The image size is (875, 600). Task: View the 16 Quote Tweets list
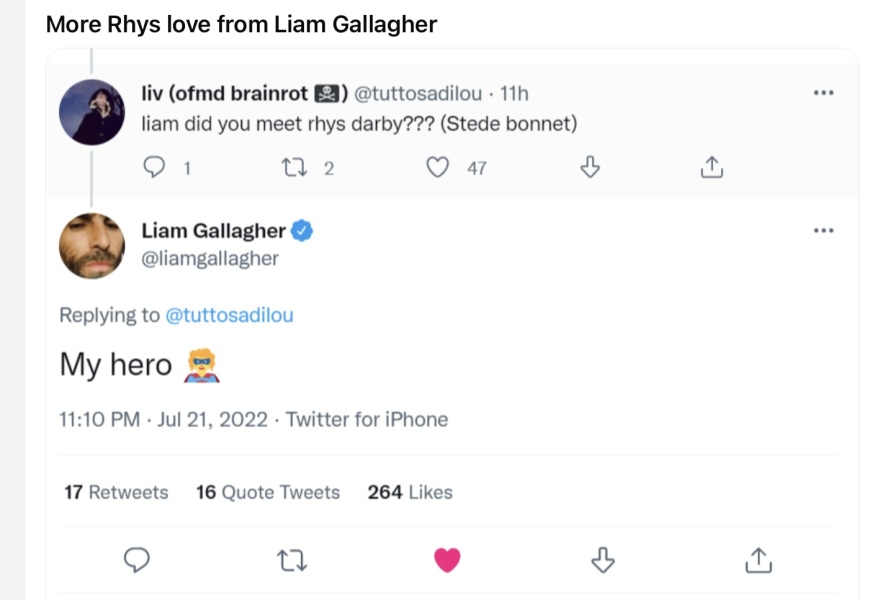[x=268, y=492]
